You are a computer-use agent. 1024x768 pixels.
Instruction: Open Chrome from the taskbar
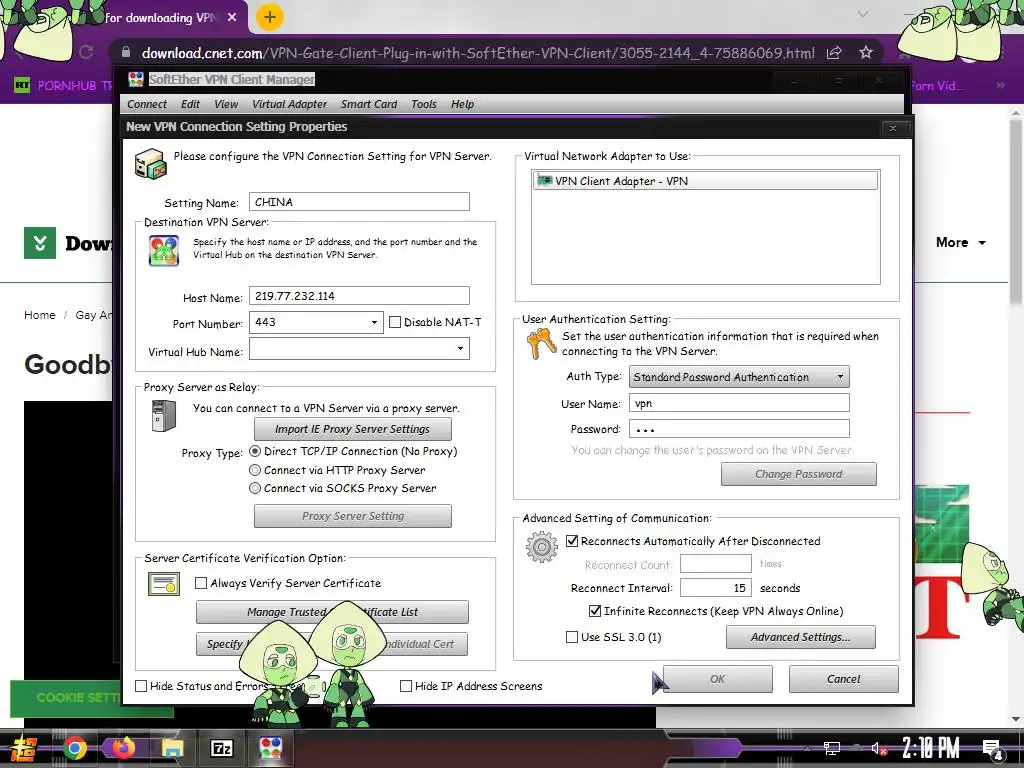(74, 748)
